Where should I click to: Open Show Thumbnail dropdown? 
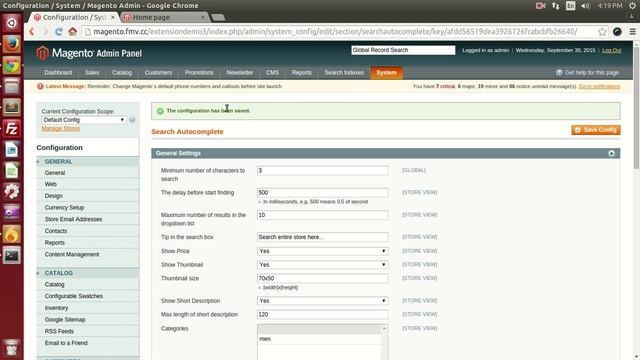322,264
